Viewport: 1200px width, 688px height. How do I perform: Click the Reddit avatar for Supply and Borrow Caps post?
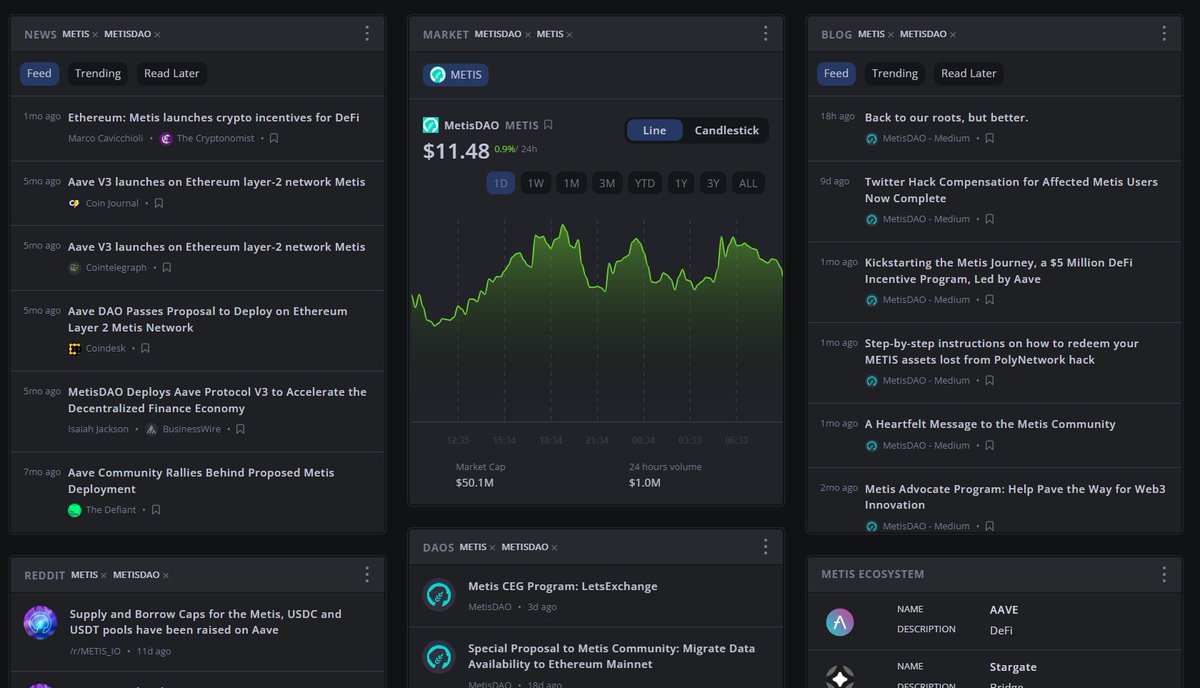[40, 622]
